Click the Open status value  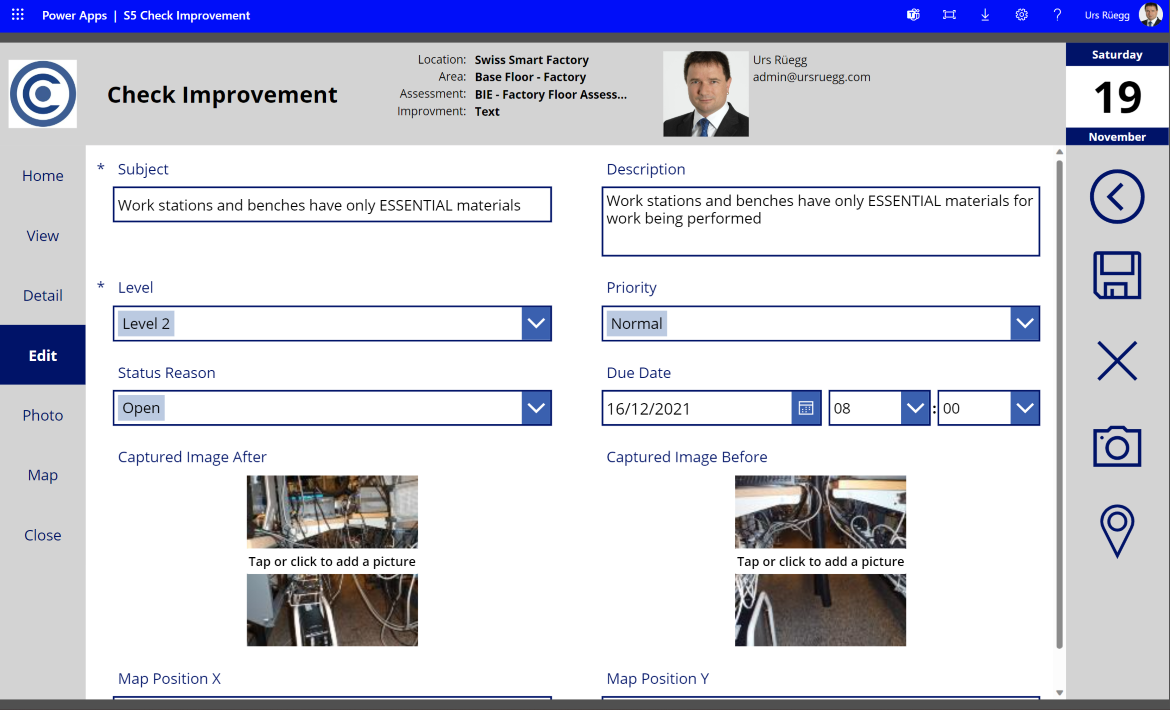[141, 408]
